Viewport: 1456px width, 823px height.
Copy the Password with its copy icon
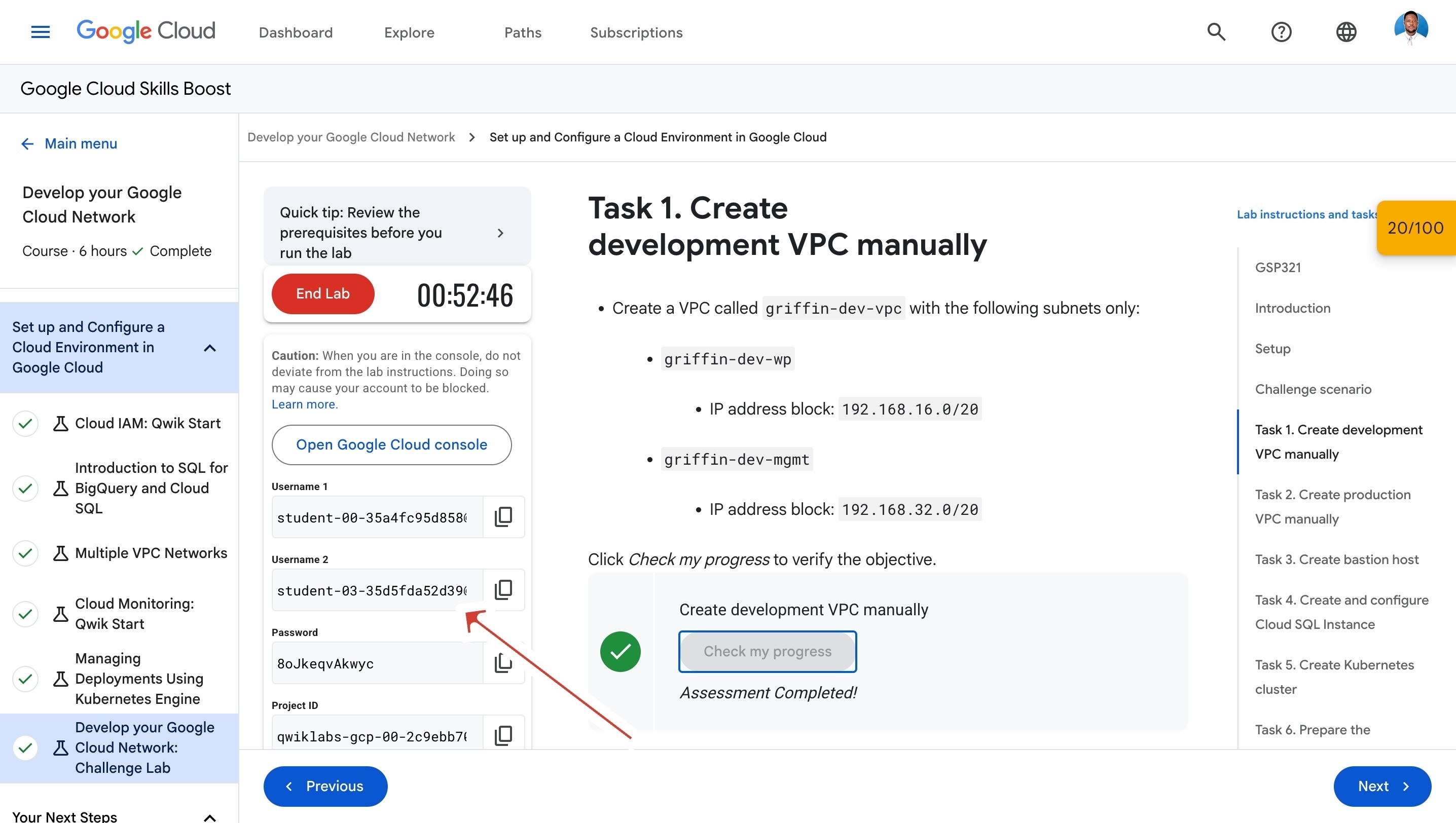coord(503,662)
